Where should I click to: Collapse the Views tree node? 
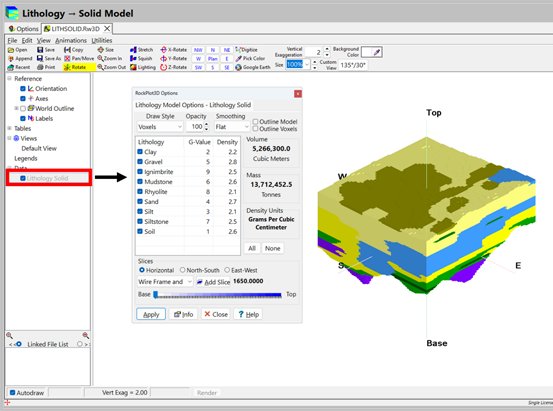[x=10, y=138]
